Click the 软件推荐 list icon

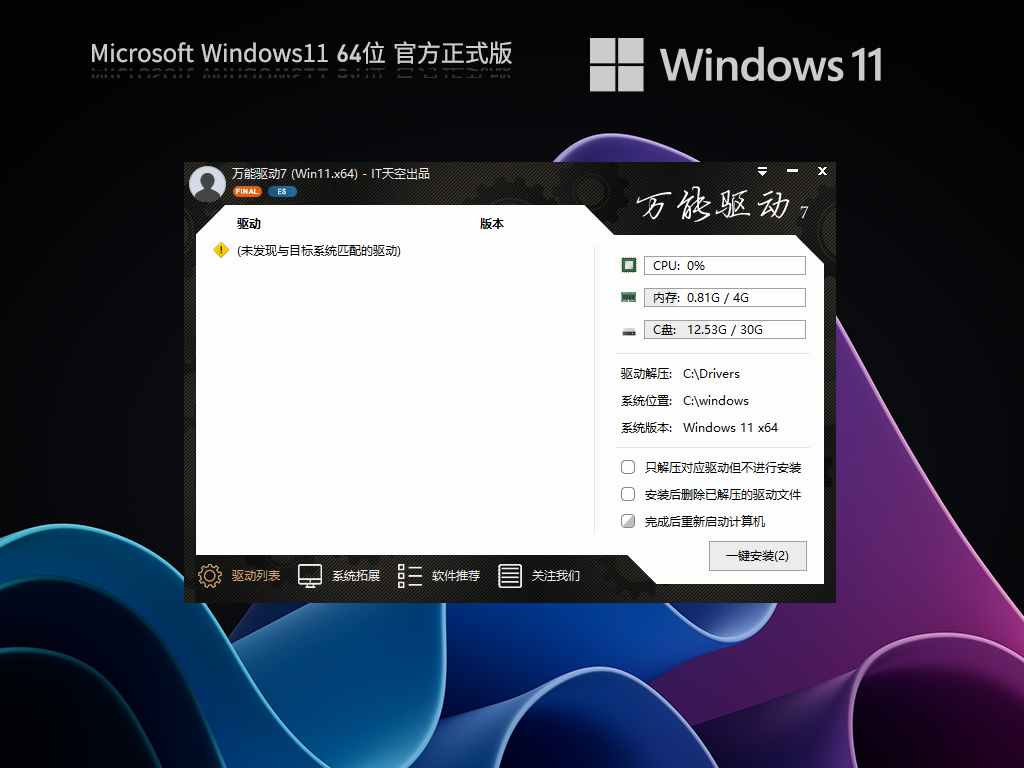click(408, 576)
